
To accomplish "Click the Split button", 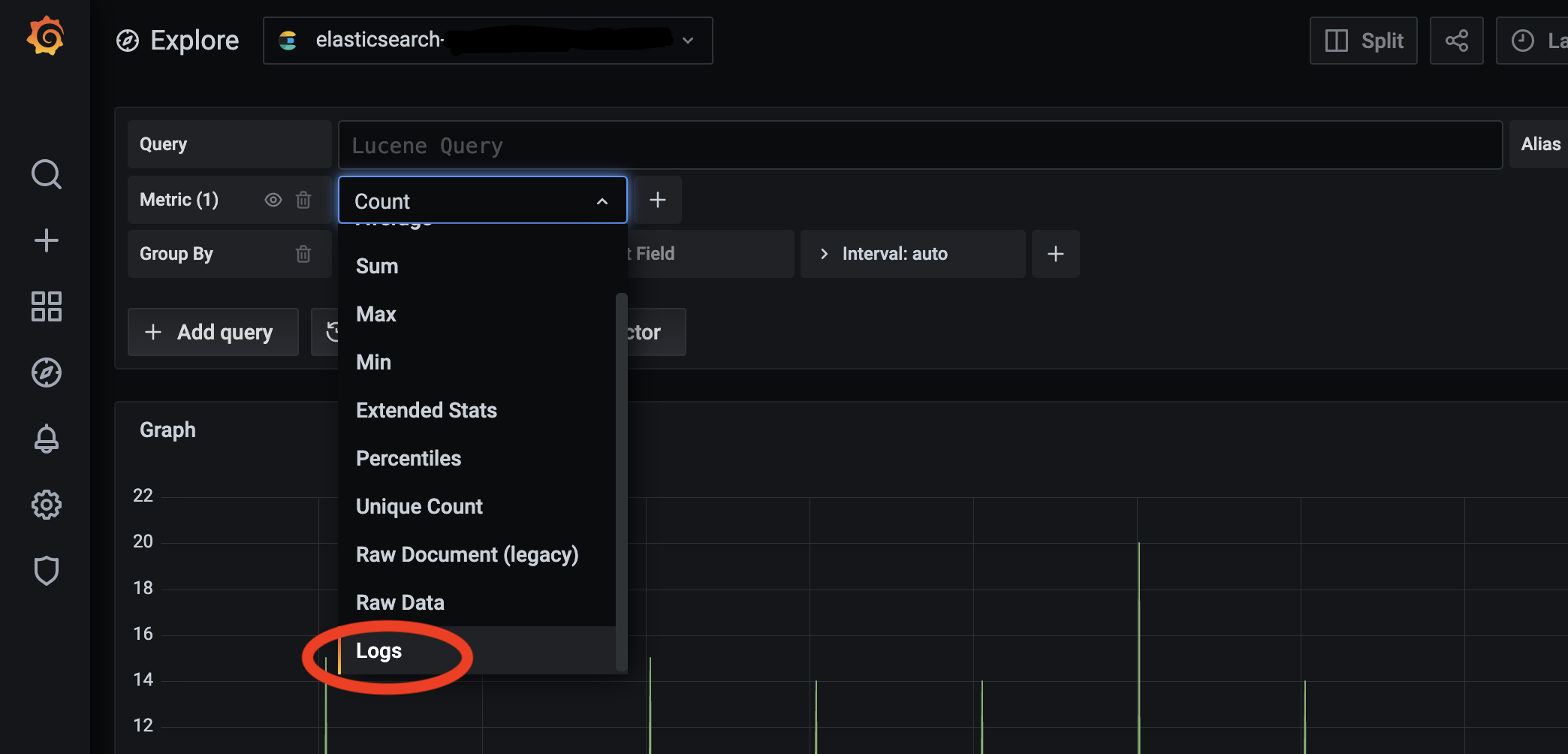I will tap(1364, 41).
